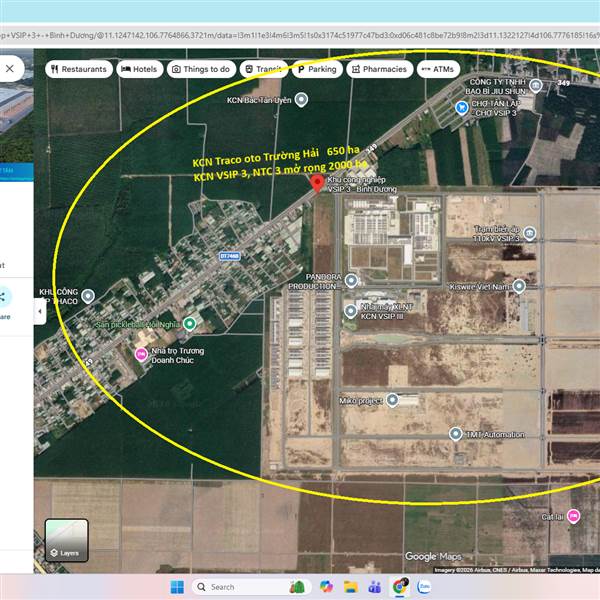Screen dimensions: 600x600
Task: Open Copilot from the taskbar
Action: point(326,587)
